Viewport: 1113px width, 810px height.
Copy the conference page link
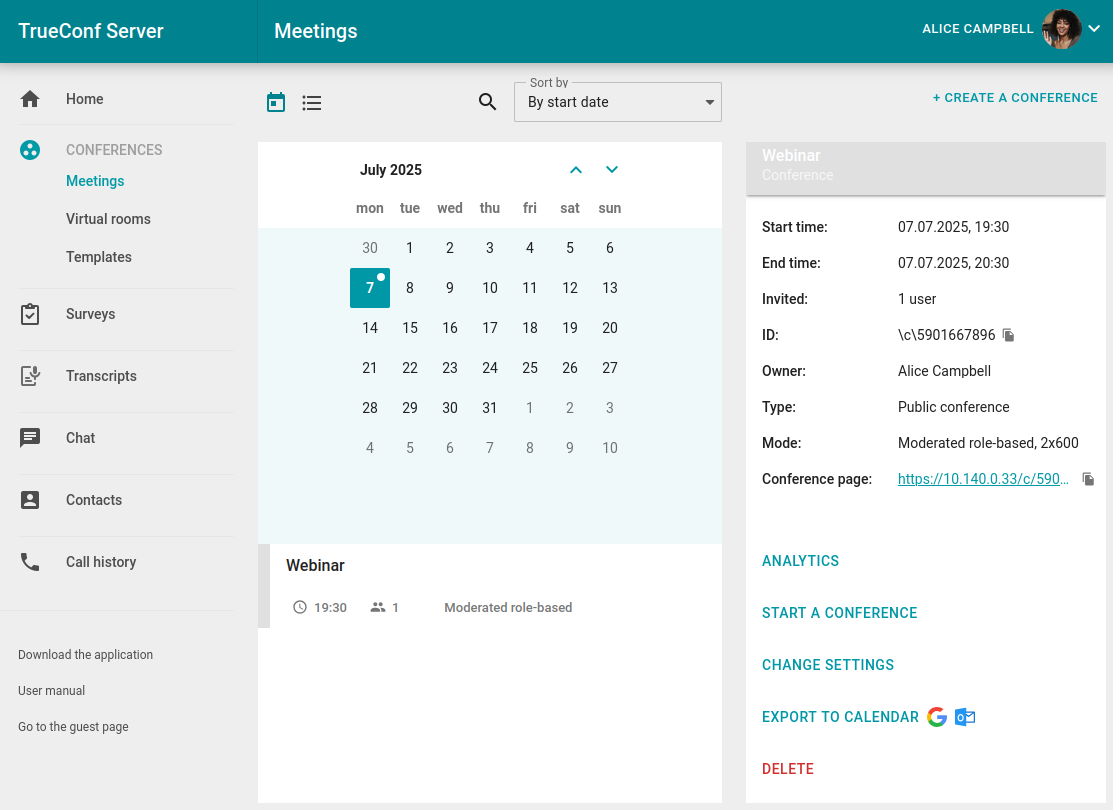(x=1089, y=479)
